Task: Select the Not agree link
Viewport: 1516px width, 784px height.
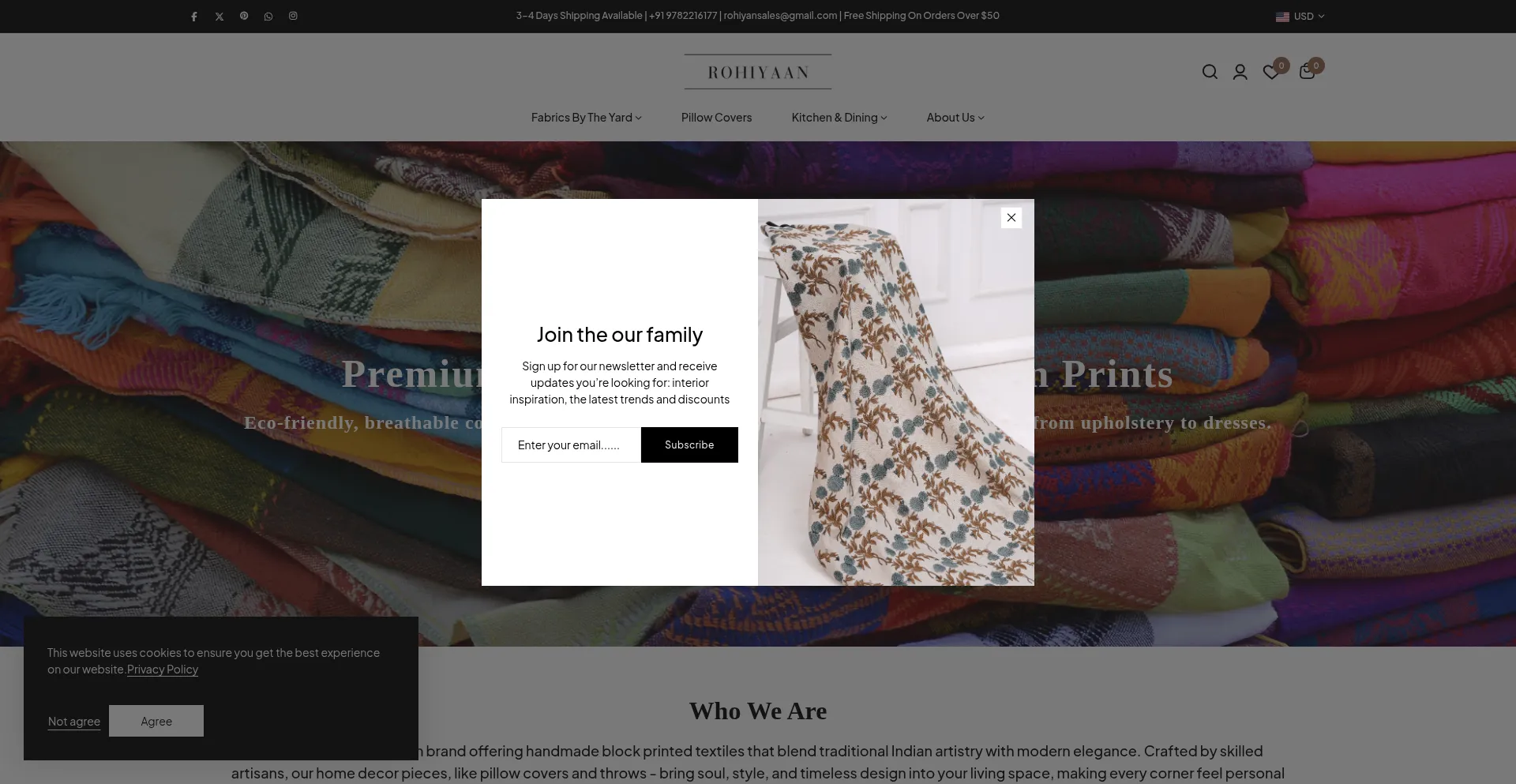Action: (x=74, y=722)
